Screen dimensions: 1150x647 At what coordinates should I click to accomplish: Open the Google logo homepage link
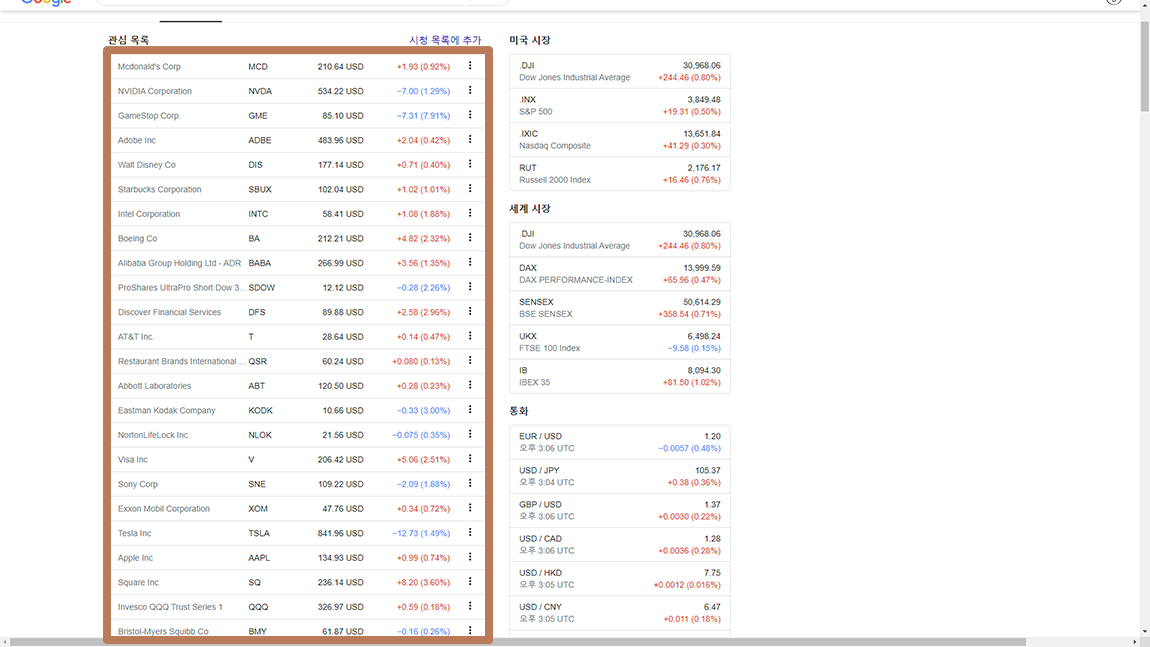click(x=46, y=2)
